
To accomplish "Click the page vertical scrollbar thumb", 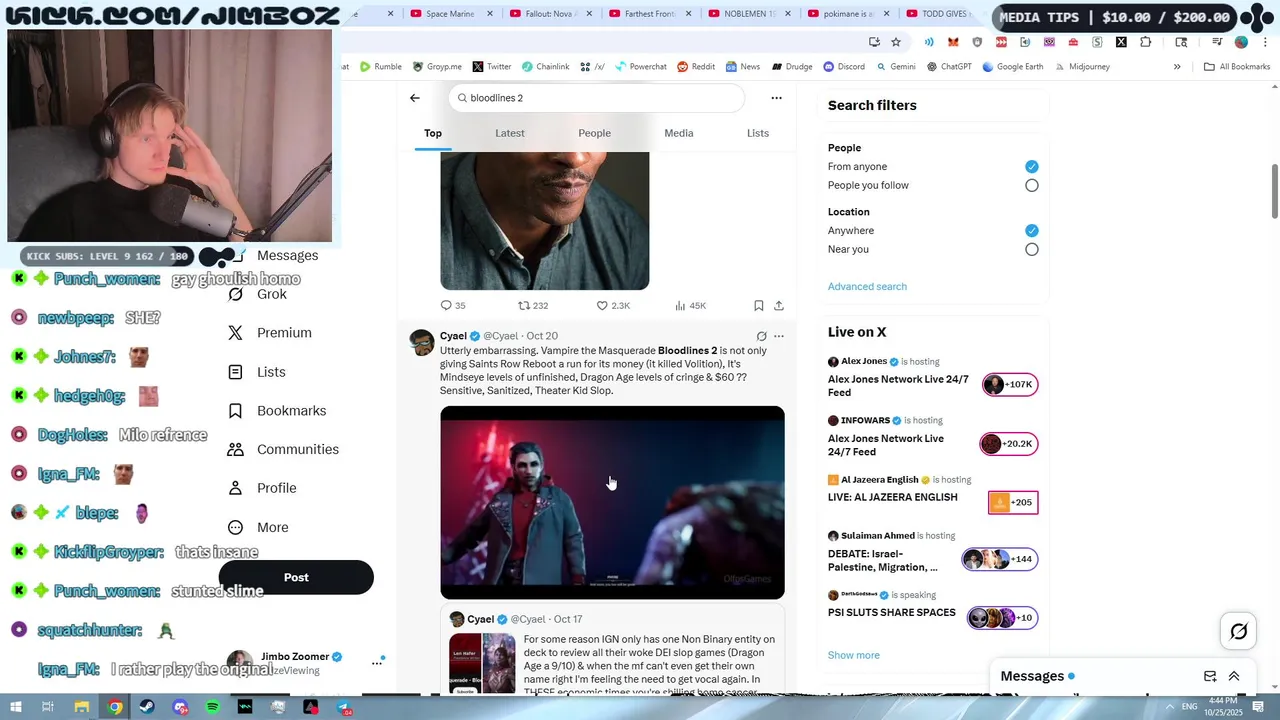I will 1275,190.
